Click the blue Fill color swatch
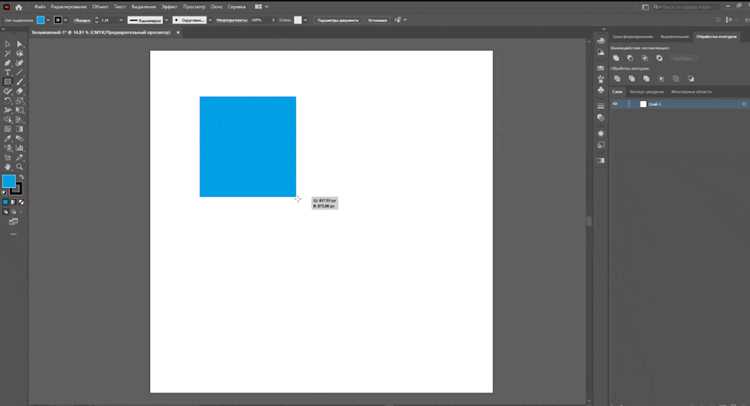This screenshot has height=406, width=750. click(x=9, y=181)
